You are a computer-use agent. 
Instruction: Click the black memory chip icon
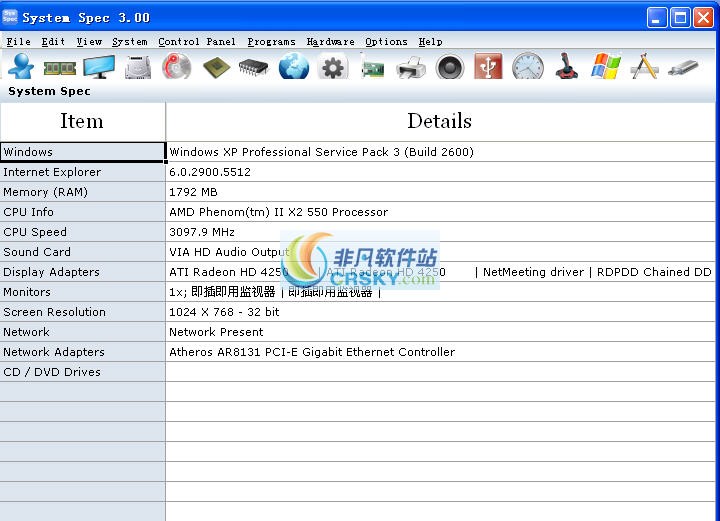click(254, 67)
